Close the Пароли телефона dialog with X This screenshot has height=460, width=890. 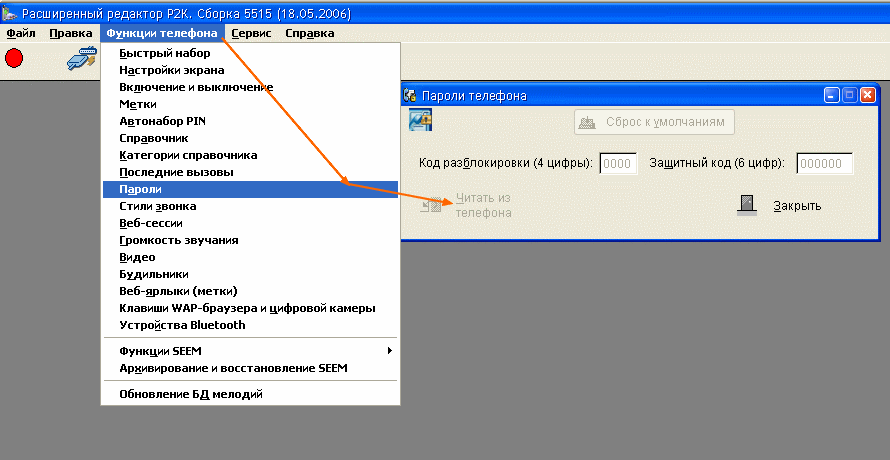(868, 95)
